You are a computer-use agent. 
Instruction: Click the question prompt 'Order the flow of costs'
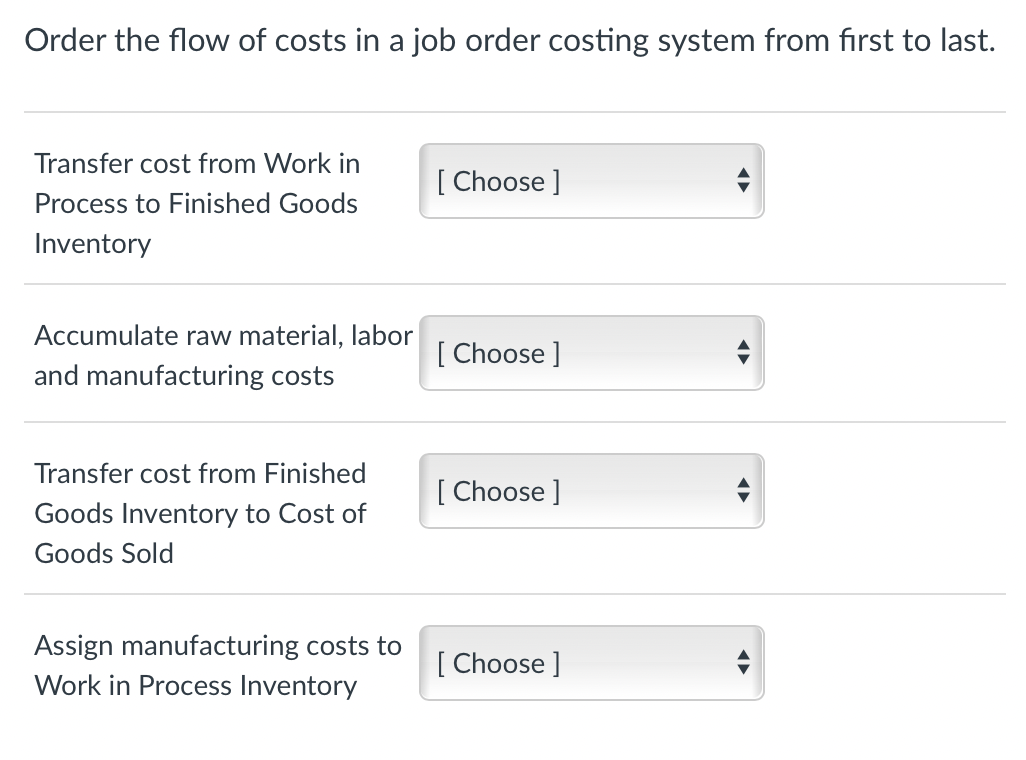pos(510,40)
